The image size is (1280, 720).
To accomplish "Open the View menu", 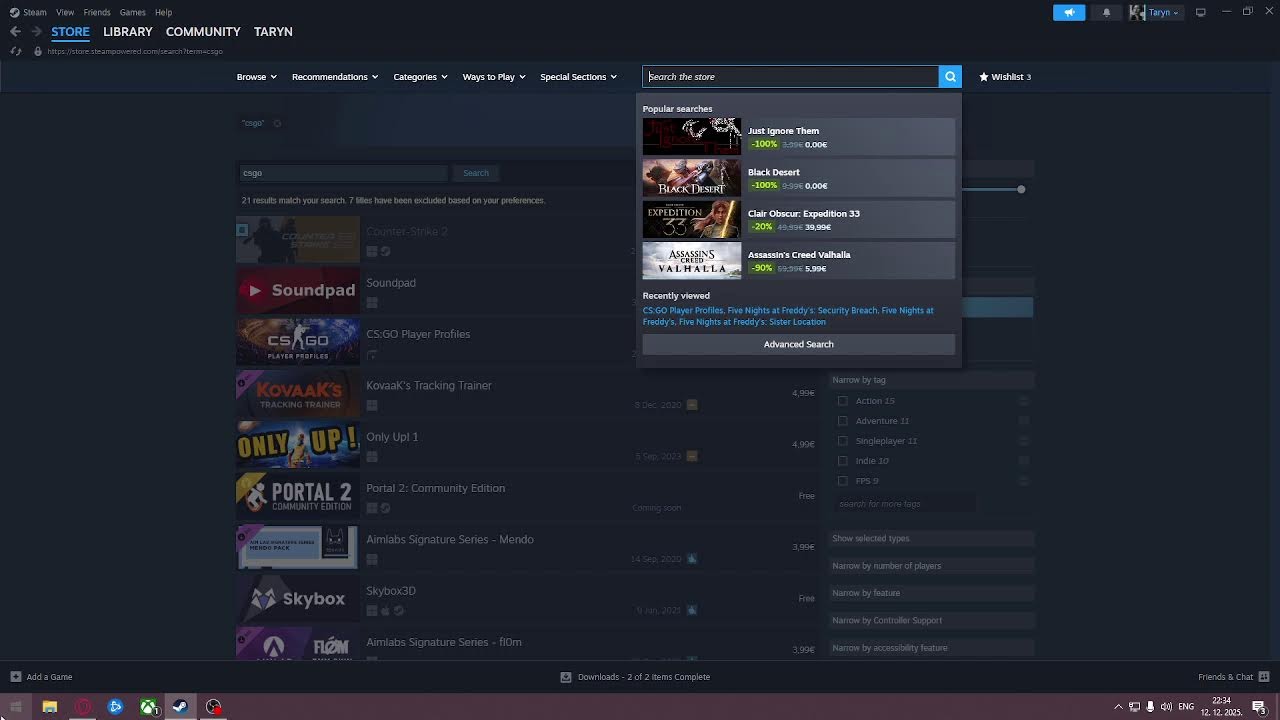I will (x=65, y=12).
